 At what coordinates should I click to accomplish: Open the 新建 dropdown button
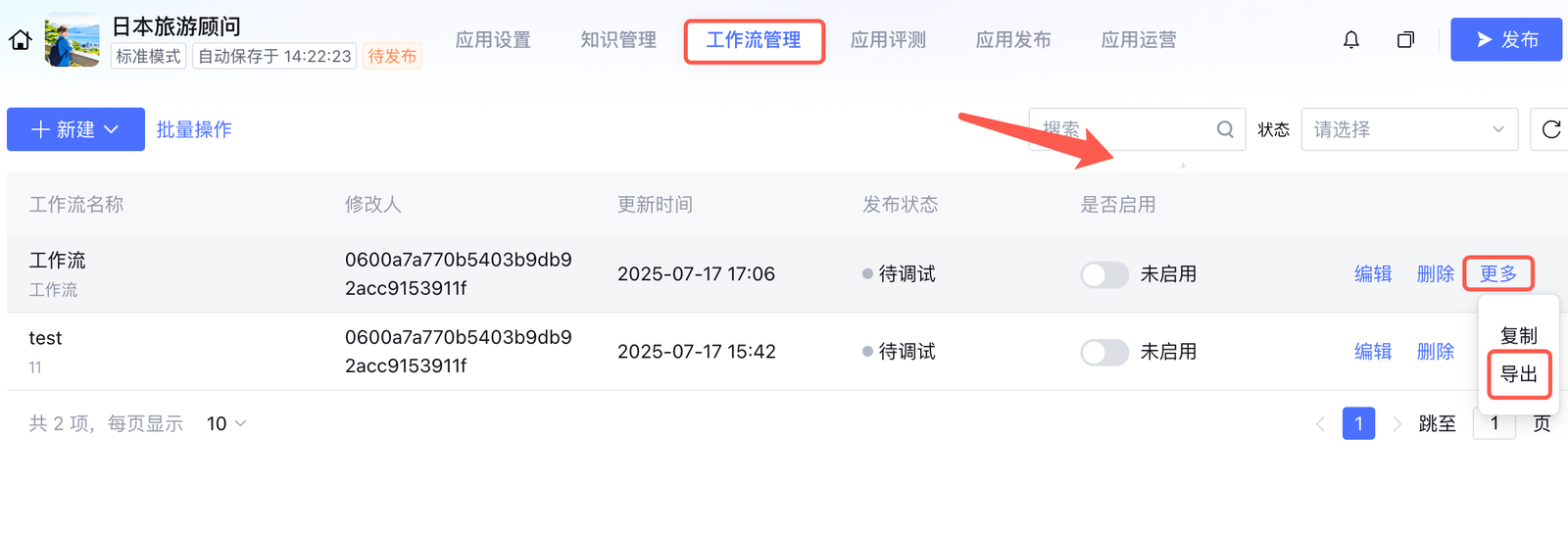75,129
